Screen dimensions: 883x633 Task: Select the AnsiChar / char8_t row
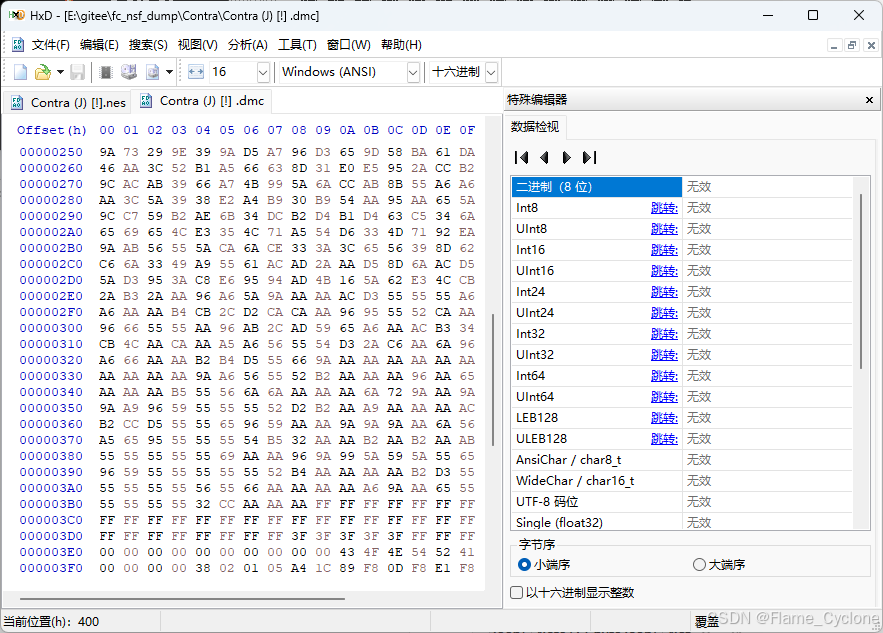(682, 460)
